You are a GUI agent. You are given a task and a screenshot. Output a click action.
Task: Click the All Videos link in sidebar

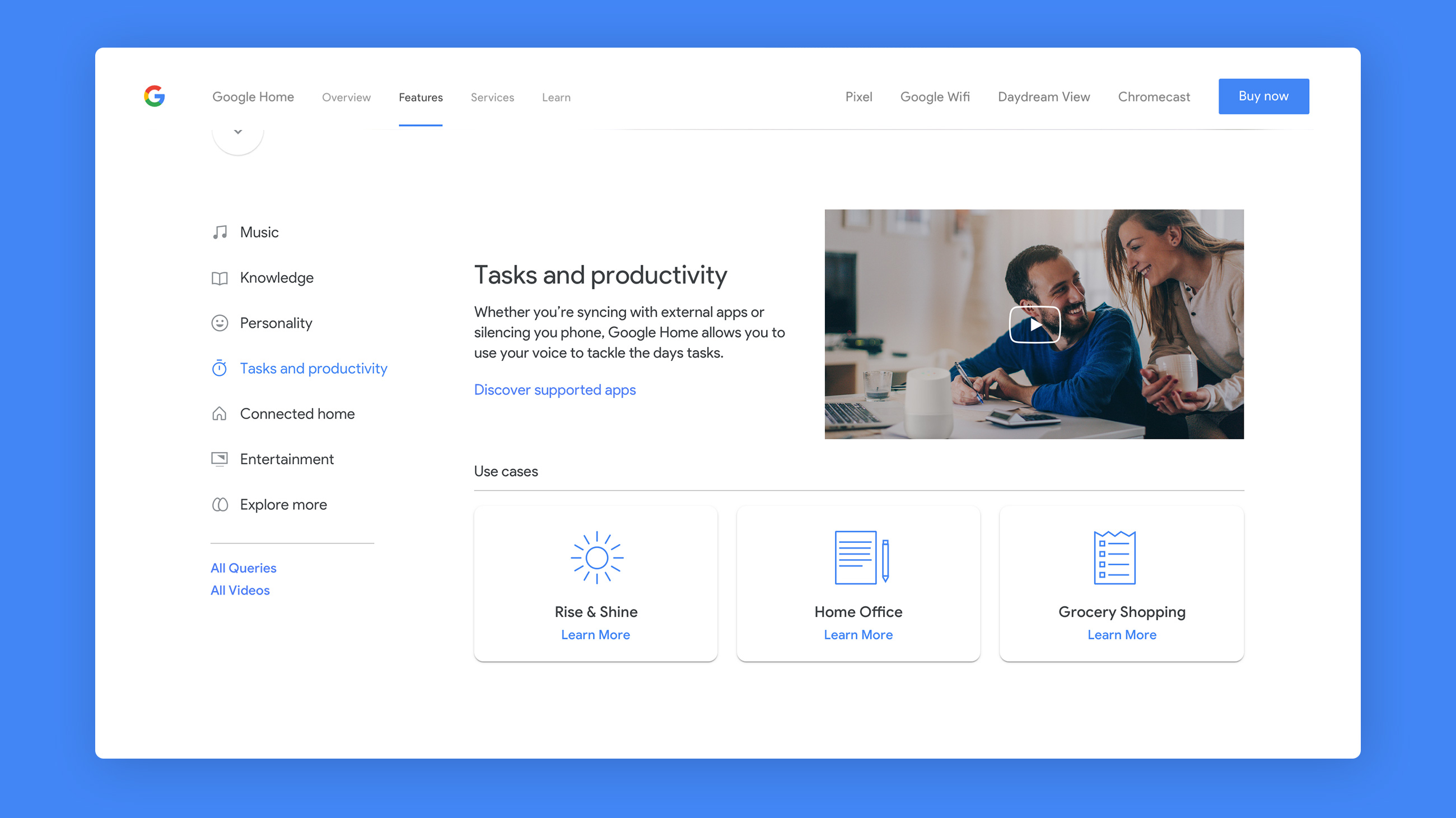click(x=239, y=590)
